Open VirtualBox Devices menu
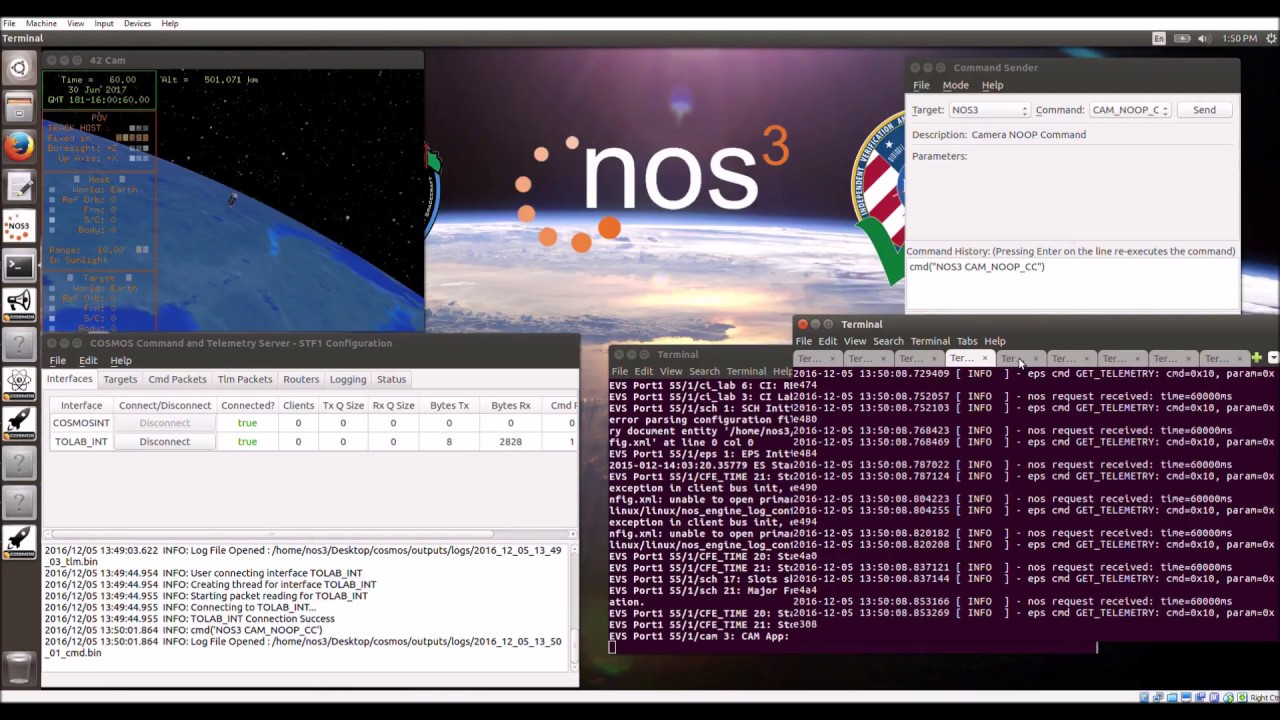 pos(137,23)
